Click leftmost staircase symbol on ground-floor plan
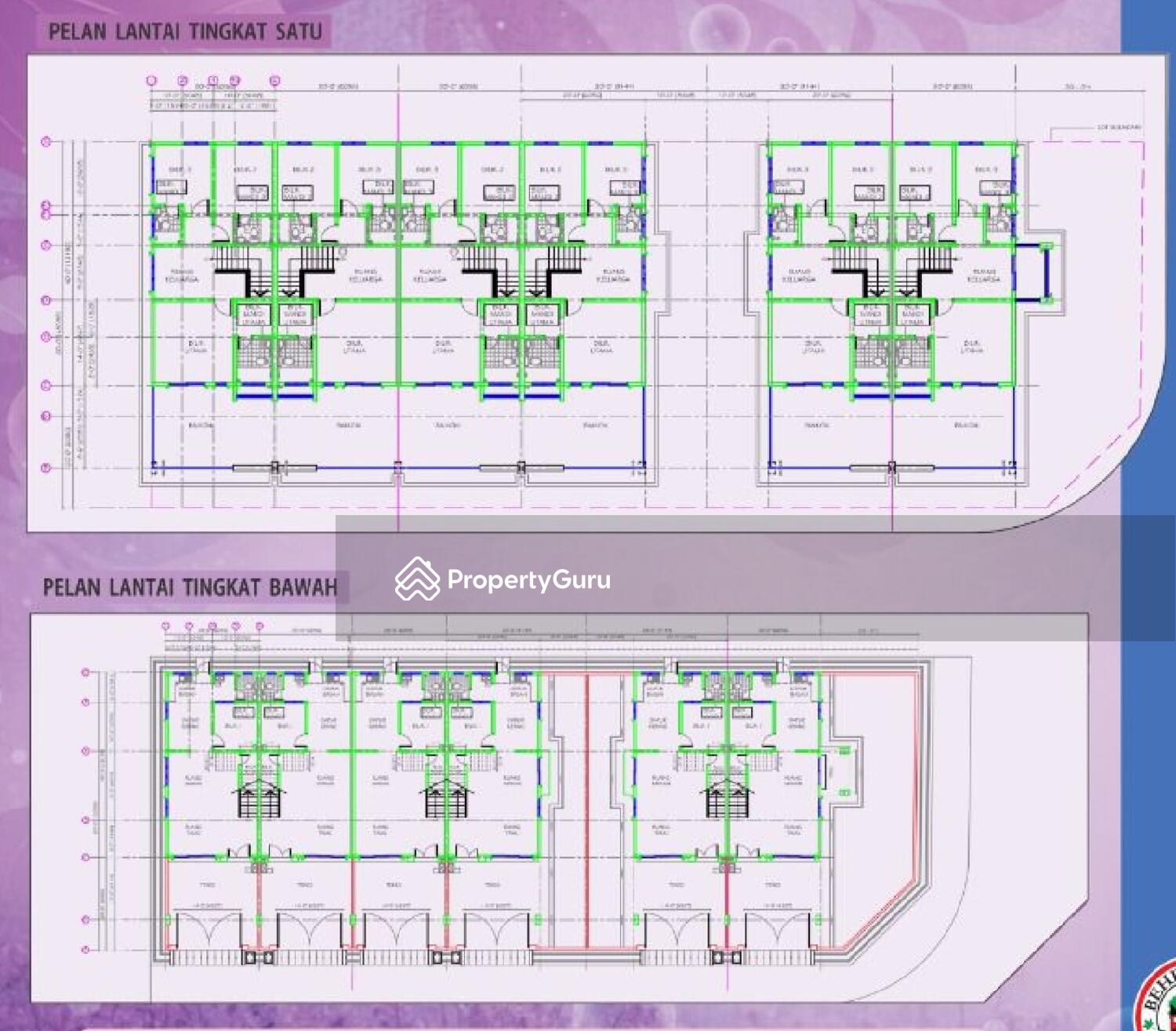This screenshot has width=1176, height=1031. 258,800
